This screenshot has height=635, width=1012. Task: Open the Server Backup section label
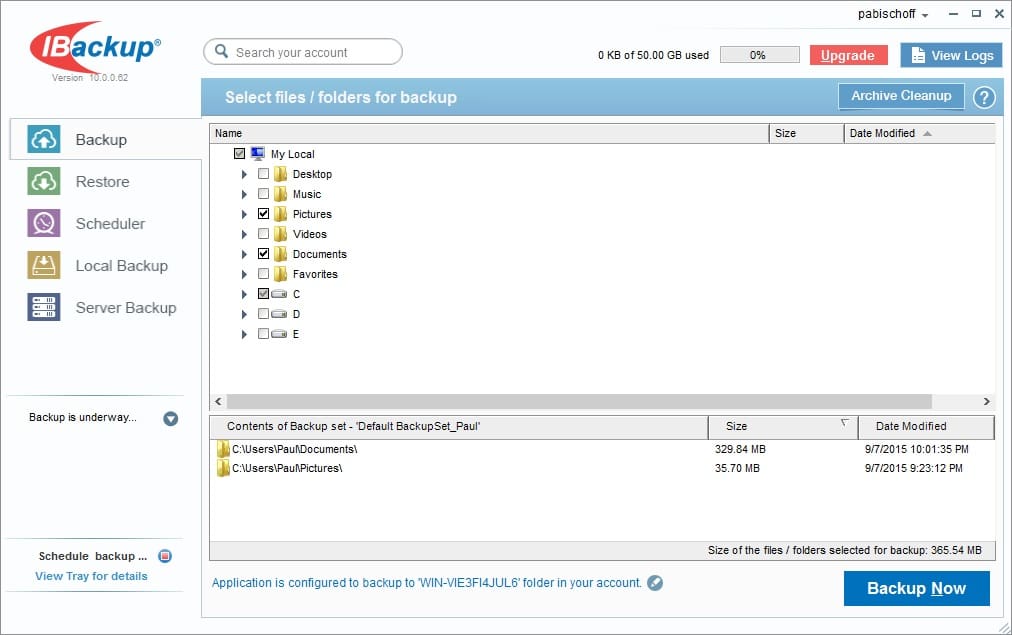coord(126,308)
